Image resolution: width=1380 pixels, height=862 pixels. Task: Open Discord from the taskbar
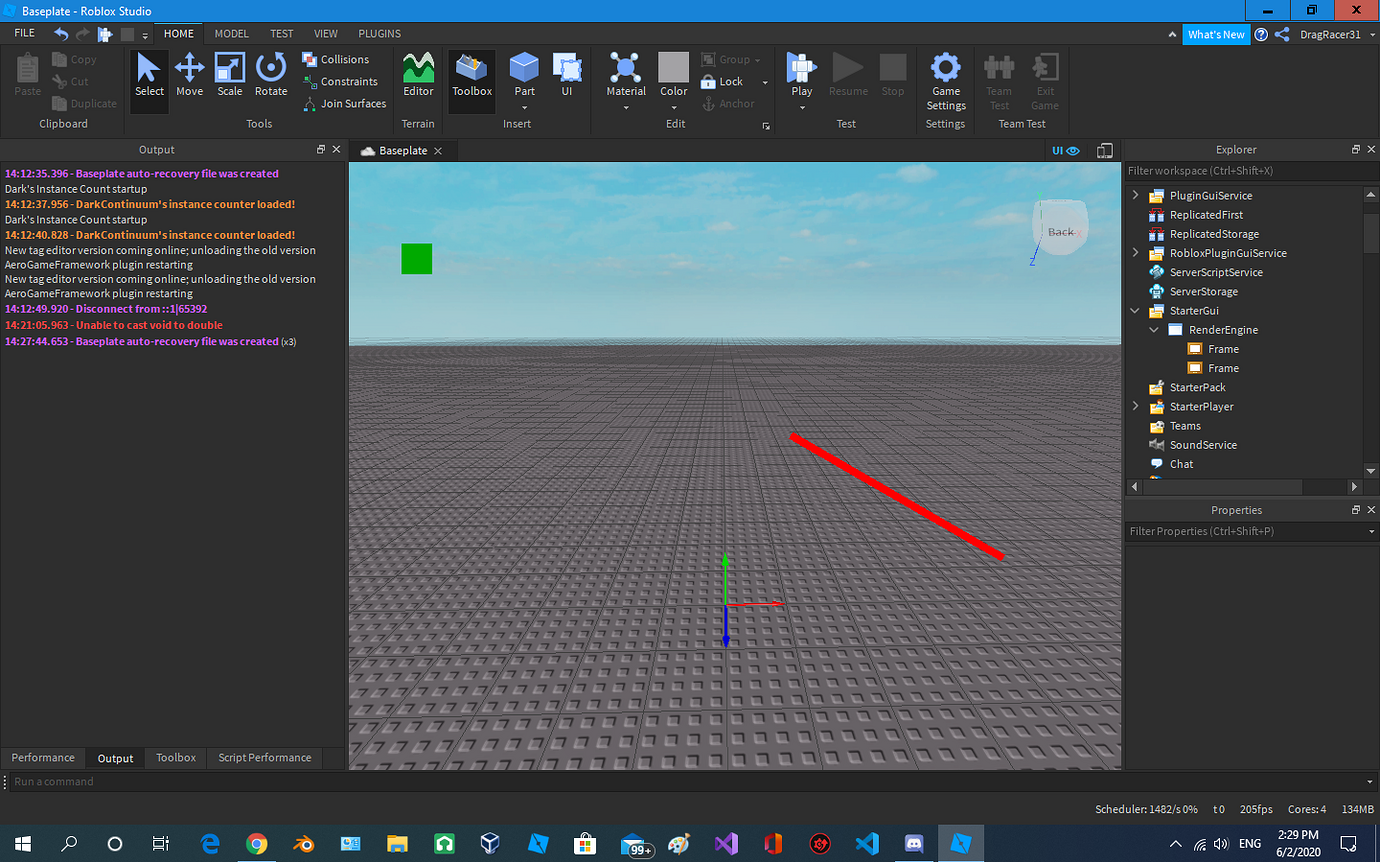(913, 844)
